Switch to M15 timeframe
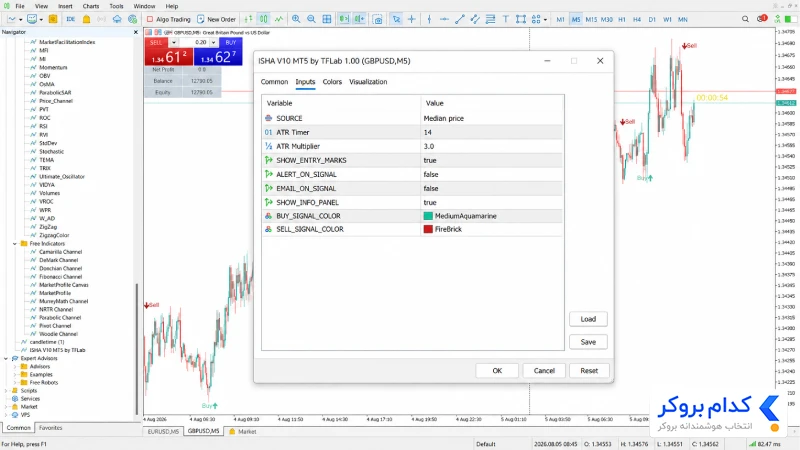Viewport: 800px width, 450px height. 591,19
